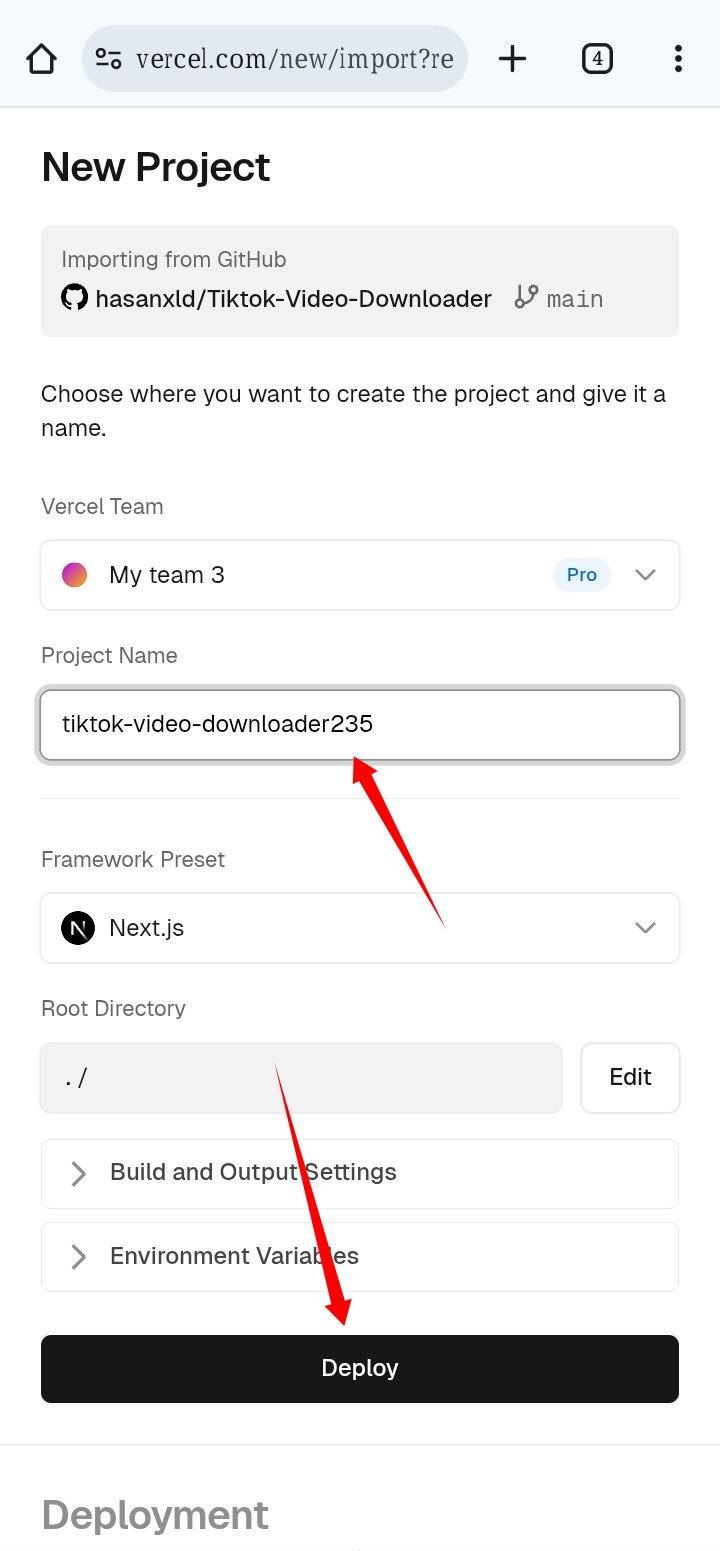Open the Vercel Team dropdown
The height and width of the screenshot is (1551, 720).
pyautogui.click(x=645, y=575)
